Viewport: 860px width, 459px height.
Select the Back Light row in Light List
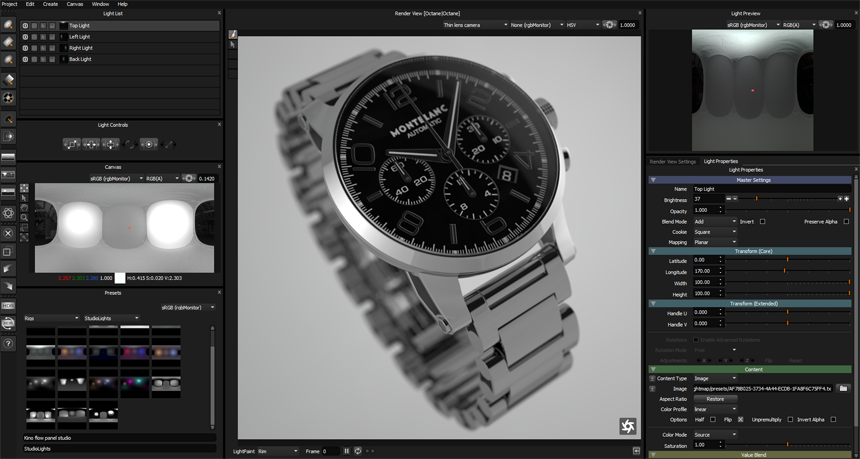[120, 59]
